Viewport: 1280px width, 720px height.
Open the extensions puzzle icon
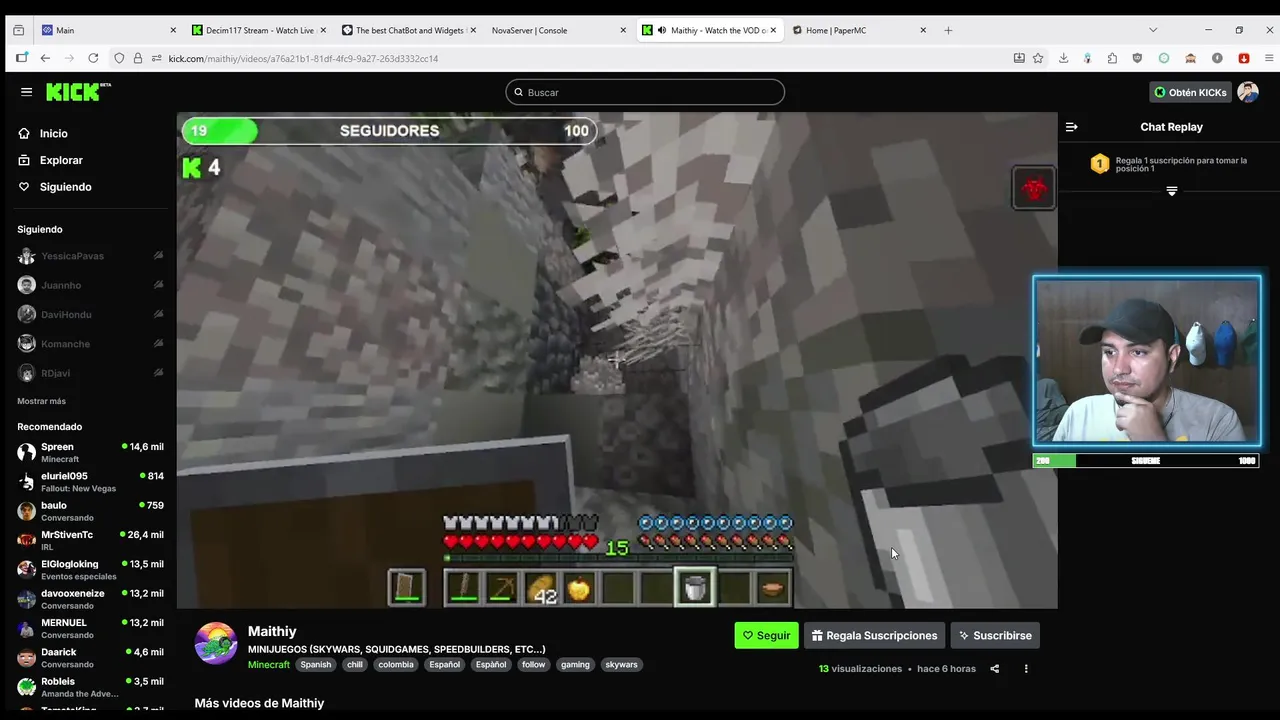[x=1112, y=58]
